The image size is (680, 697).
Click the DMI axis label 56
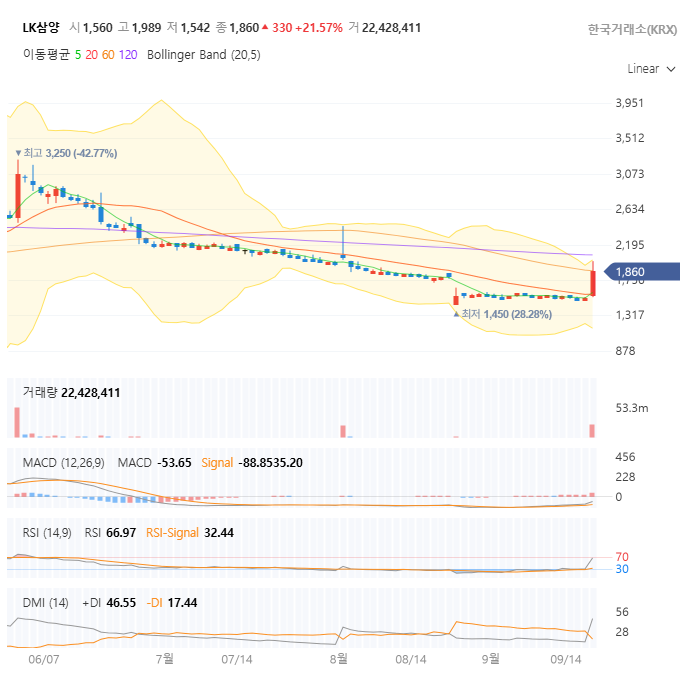click(622, 612)
